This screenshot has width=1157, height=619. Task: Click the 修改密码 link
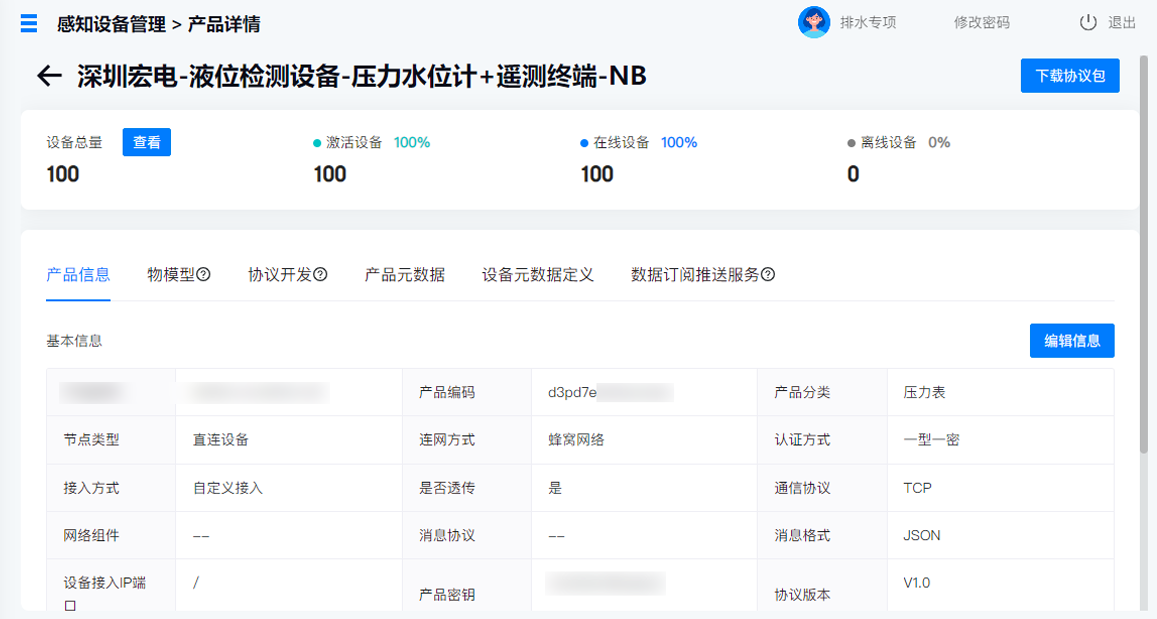(981, 23)
